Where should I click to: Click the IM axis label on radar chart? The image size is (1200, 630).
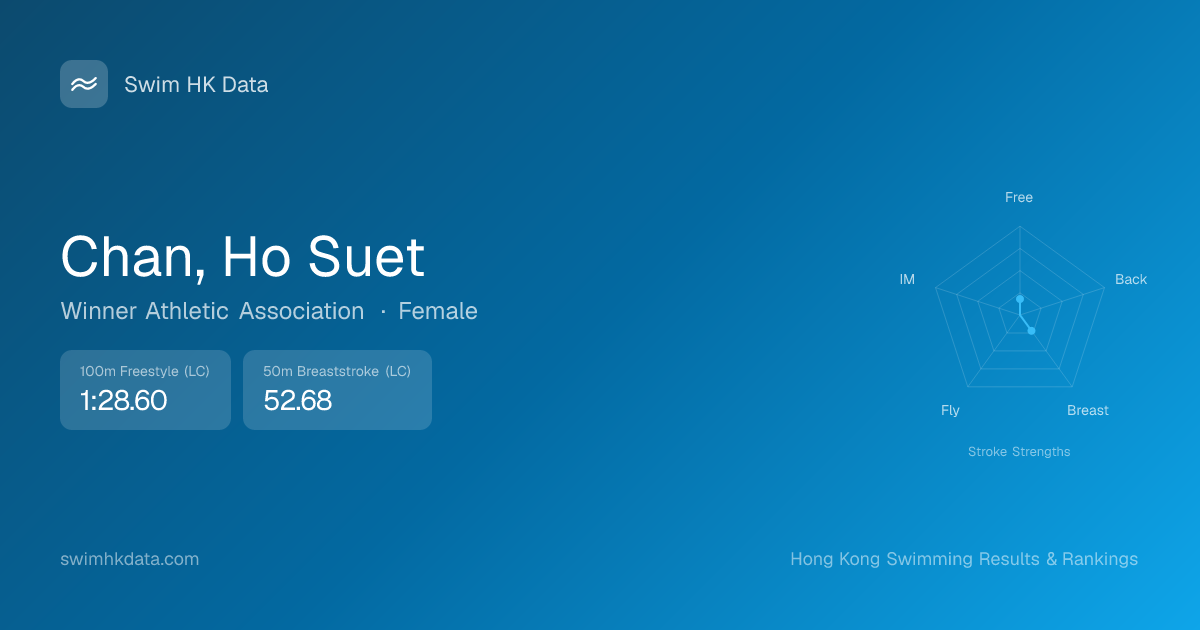pos(907,279)
